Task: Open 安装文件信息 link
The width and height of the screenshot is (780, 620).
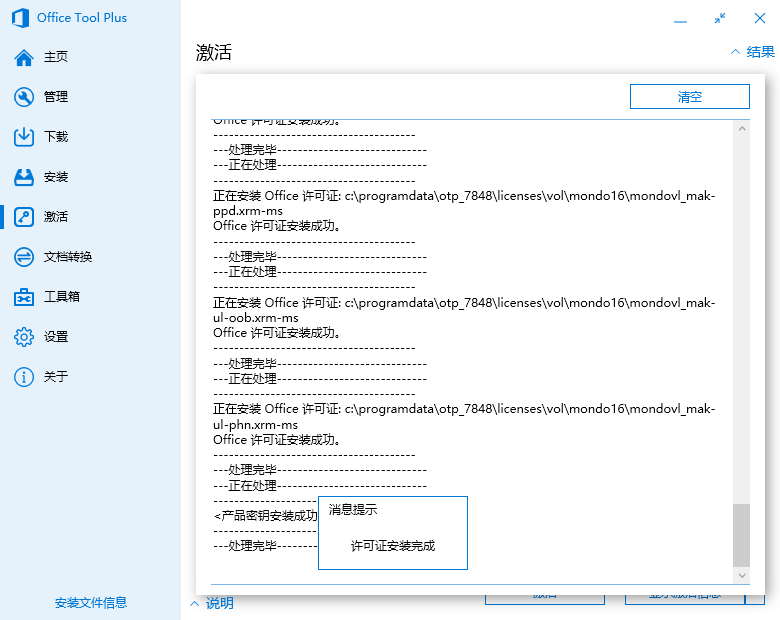Action: tap(91, 603)
